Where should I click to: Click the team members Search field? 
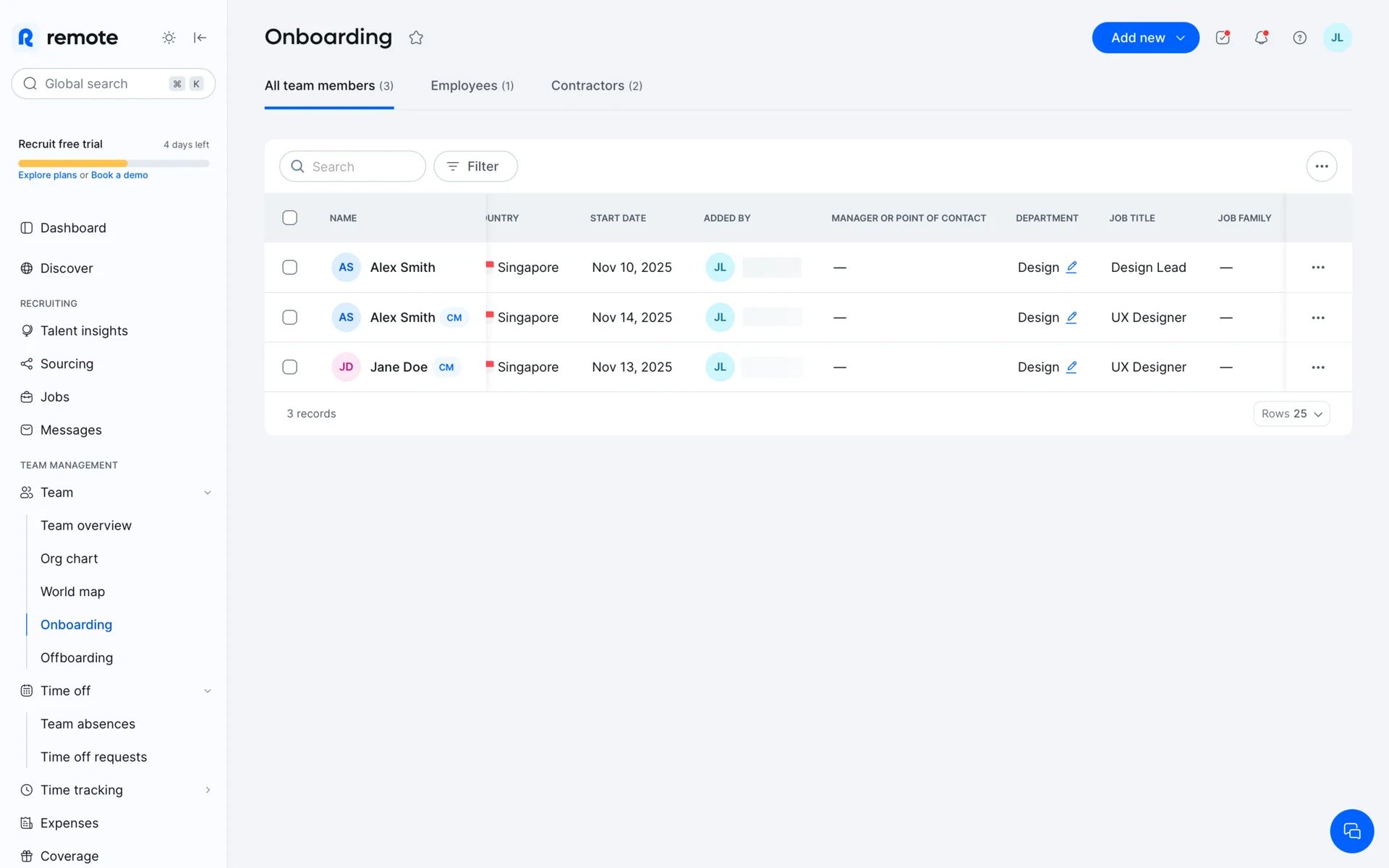(x=352, y=166)
